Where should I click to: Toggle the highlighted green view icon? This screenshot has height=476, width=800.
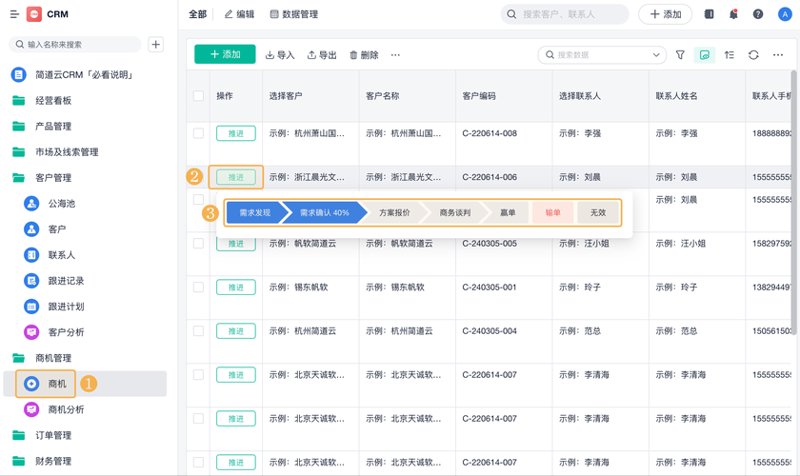pos(705,55)
